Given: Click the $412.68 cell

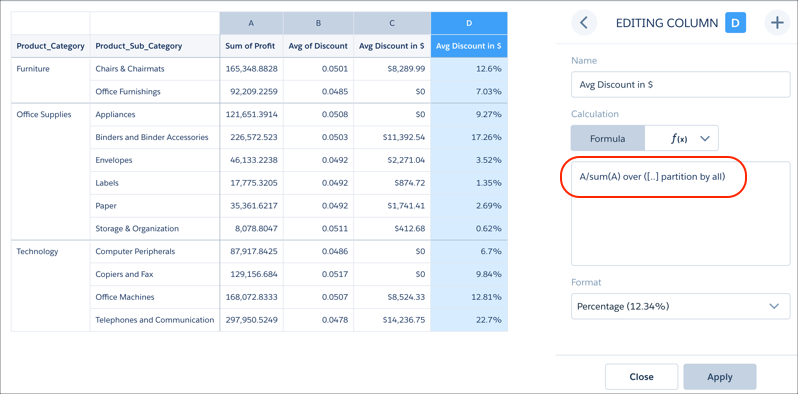Looking at the screenshot, I should [392, 229].
